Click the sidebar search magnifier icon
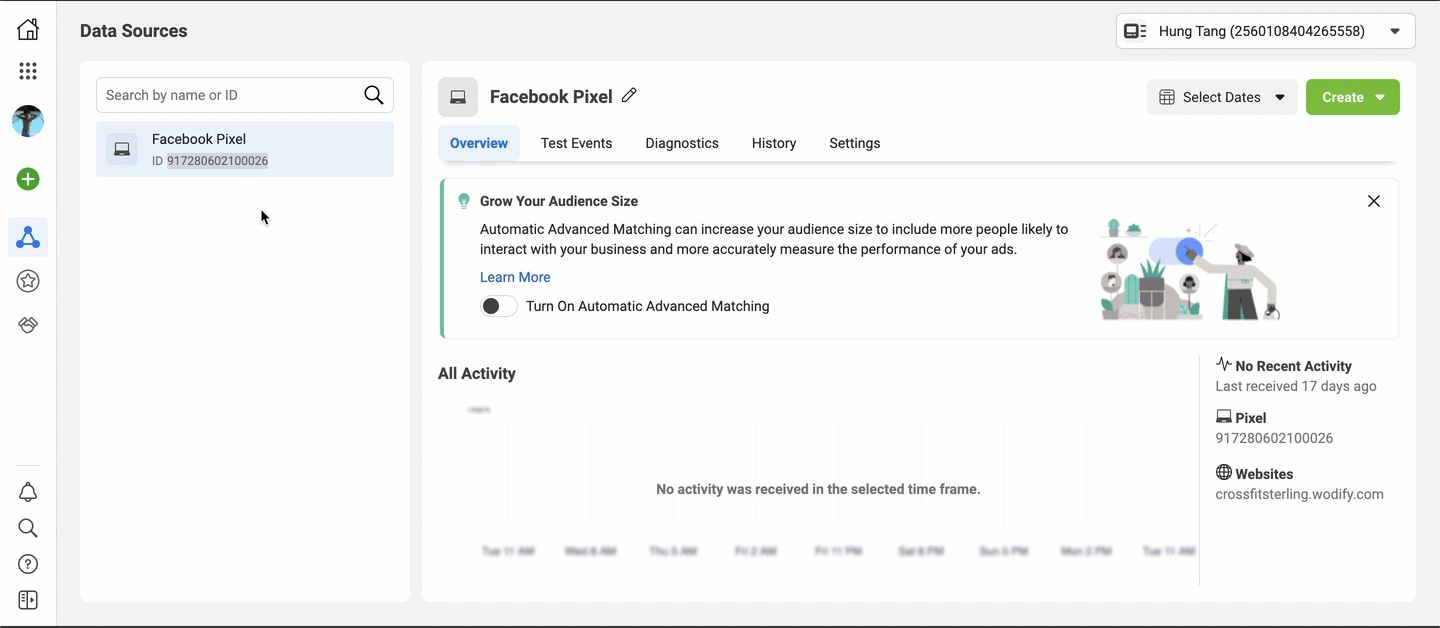Screen dimensions: 1440x628 tap(28, 528)
